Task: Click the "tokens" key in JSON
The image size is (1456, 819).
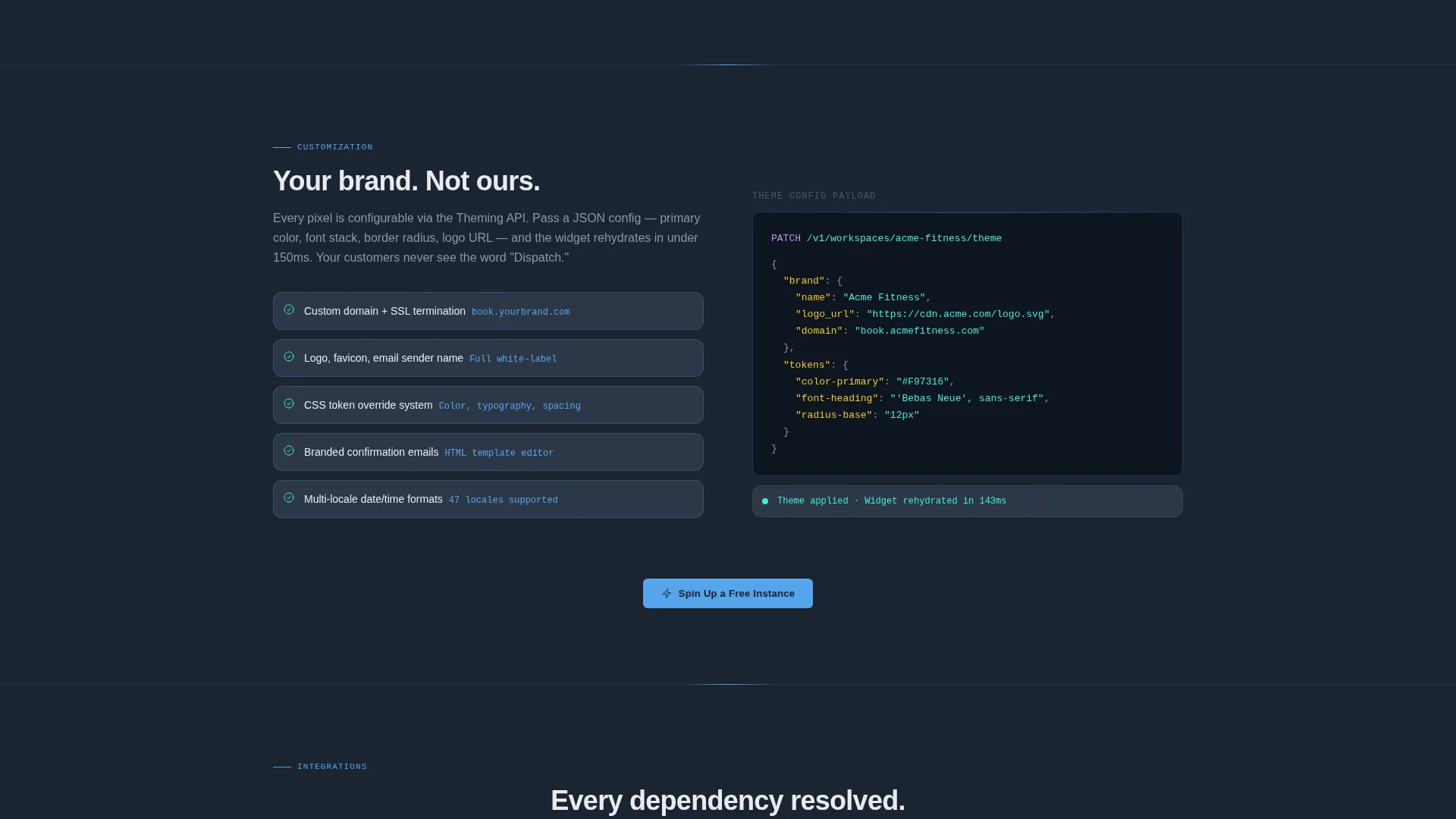Action: (x=807, y=365)
